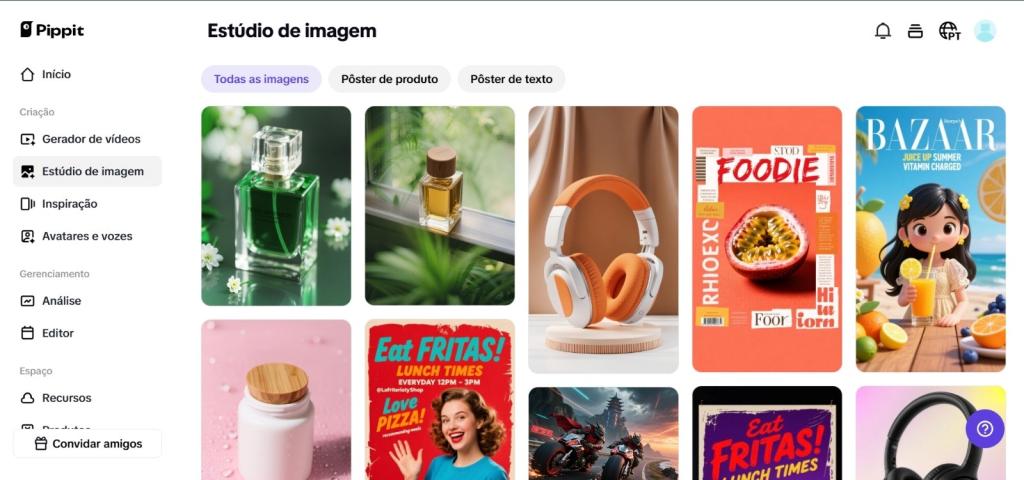Open the green perfume bottle image
This screenshot has width=1024, height=480.
pyautogui.click(x=276, y=206)
